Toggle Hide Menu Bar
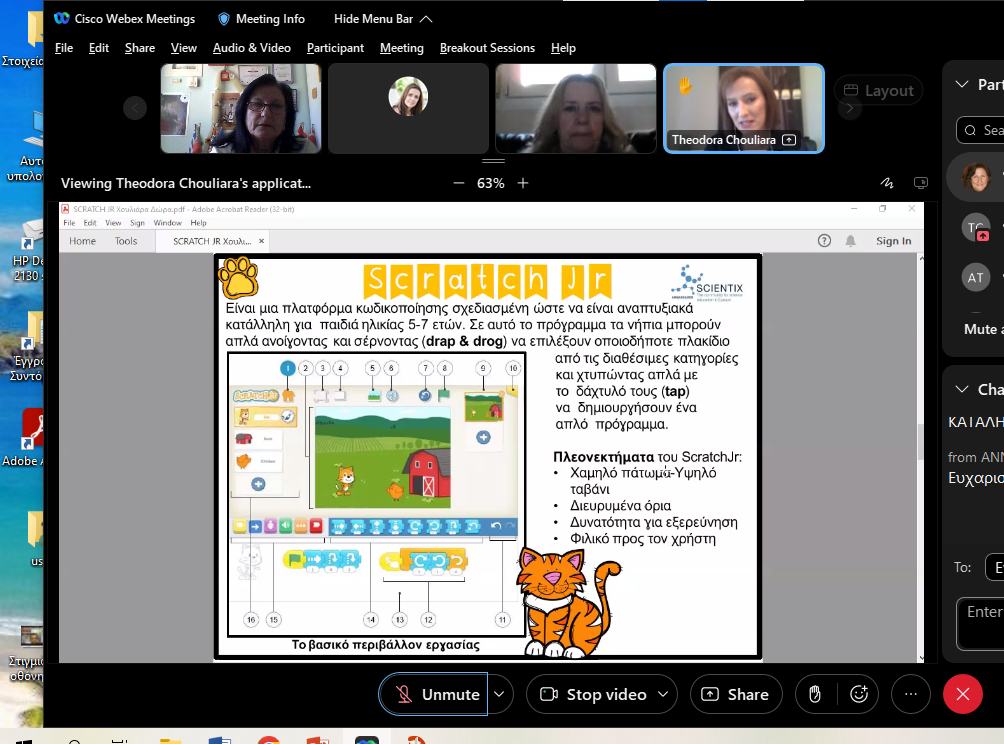The width and height of the screenshot is (1004, 744). click(383, 18)
